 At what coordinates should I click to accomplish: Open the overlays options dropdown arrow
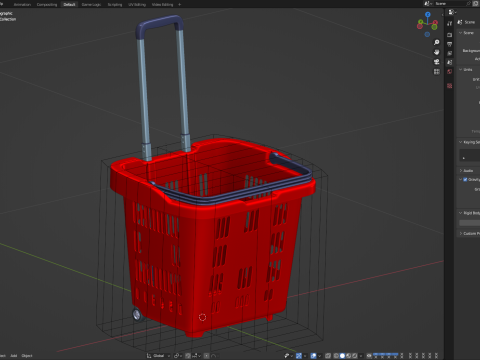320,356
